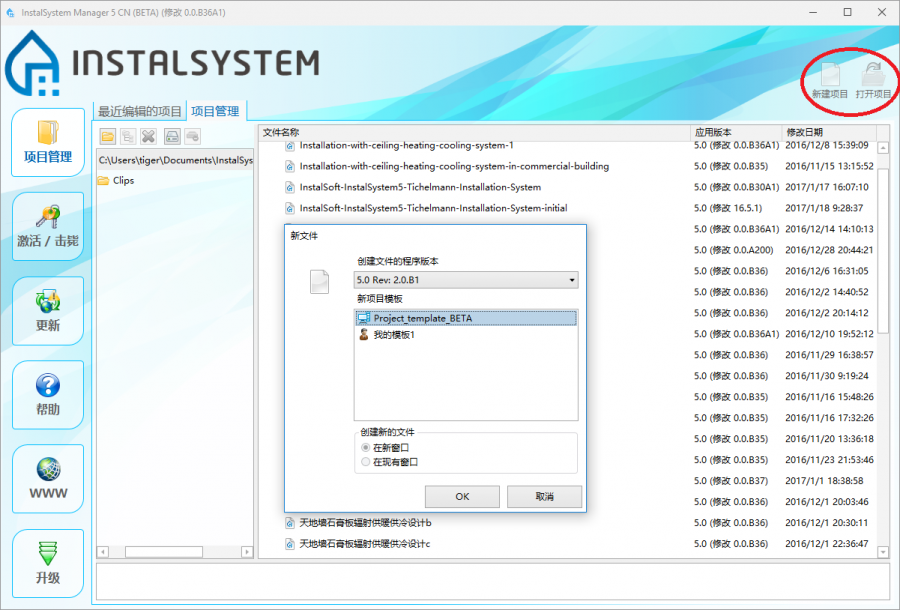Select the 在现有窗口 radio option
Image resolution: width=900 pixels, height=610 pixels.
pos(366,462)
